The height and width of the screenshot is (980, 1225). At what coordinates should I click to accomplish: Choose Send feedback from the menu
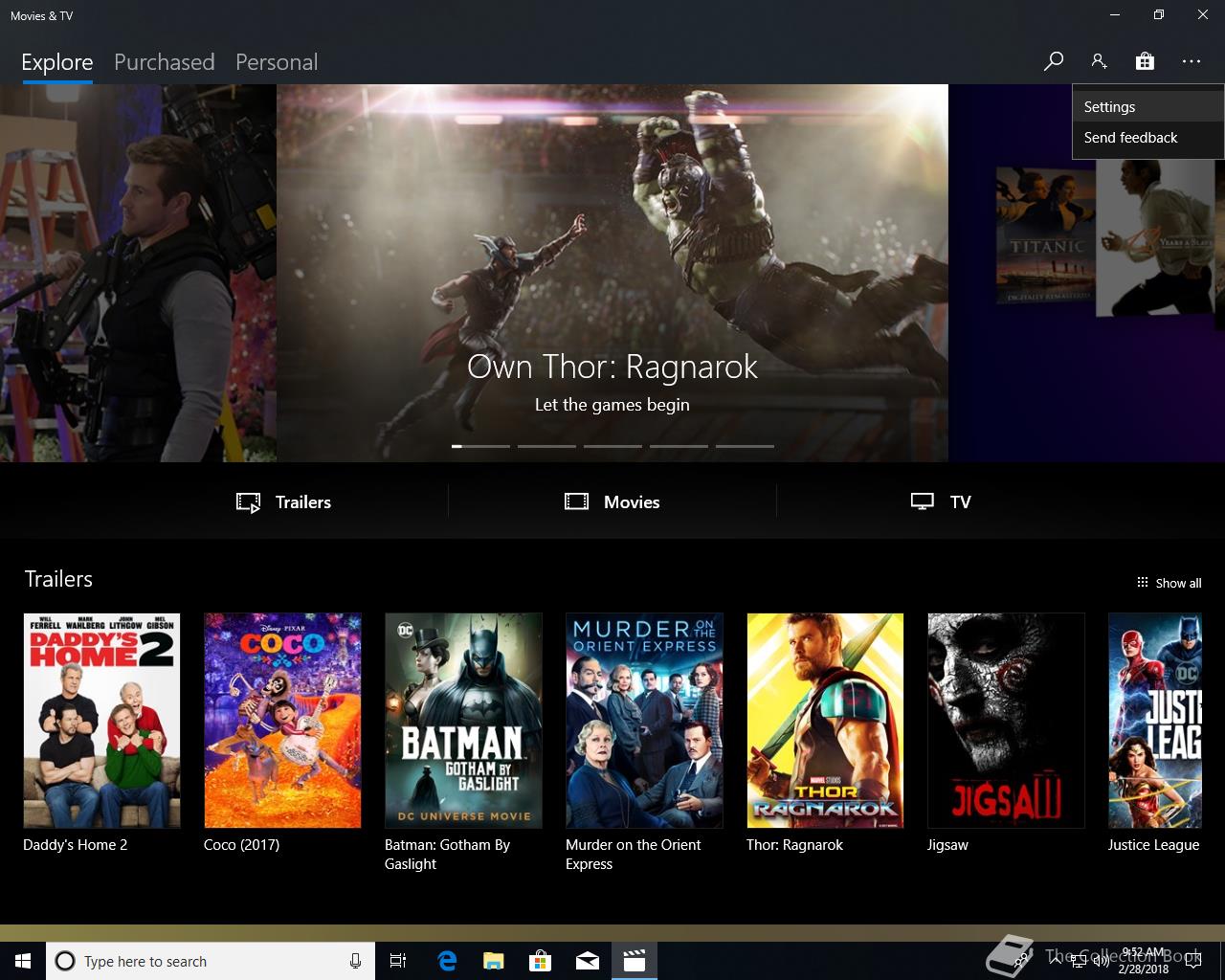tap(1147, 138)
